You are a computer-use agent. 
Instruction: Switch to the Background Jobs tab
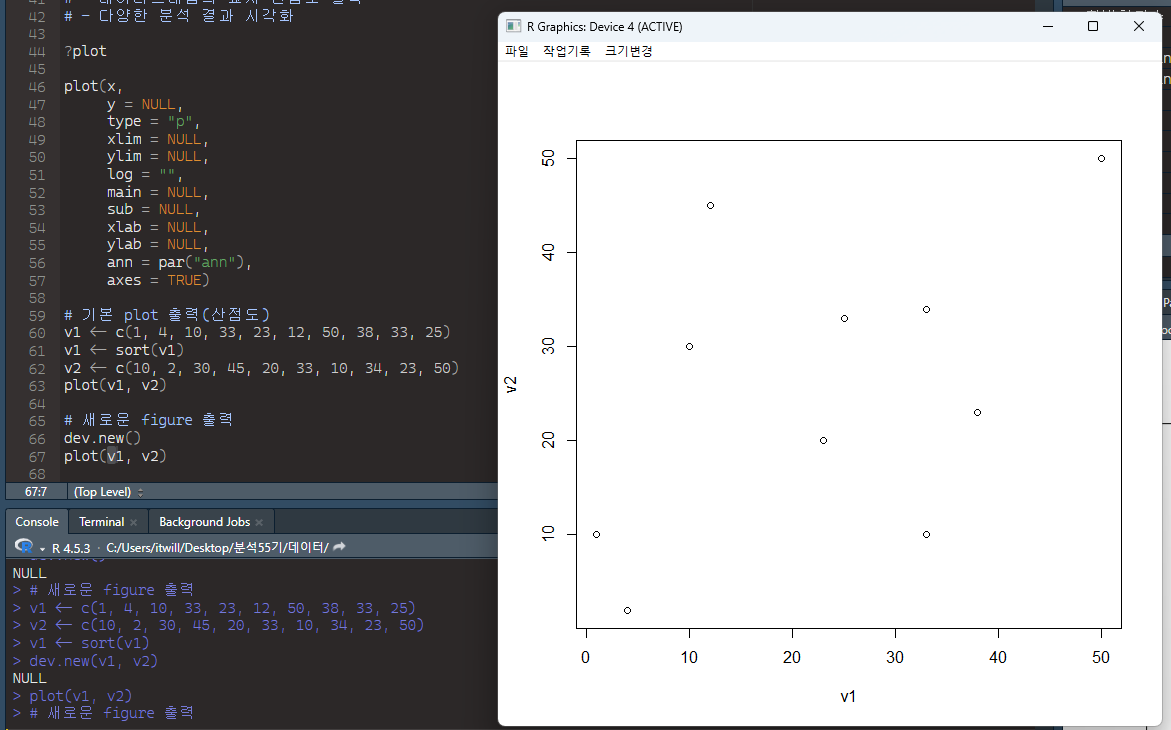point(204,522)
